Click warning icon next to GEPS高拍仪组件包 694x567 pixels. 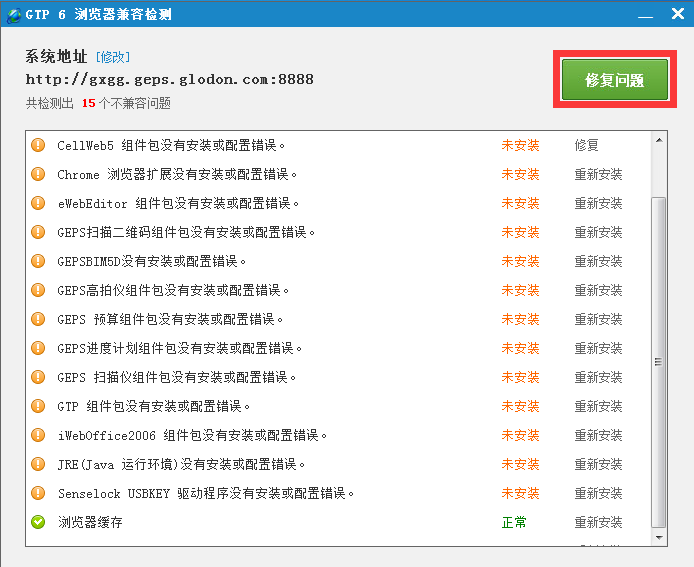[38, 290]
